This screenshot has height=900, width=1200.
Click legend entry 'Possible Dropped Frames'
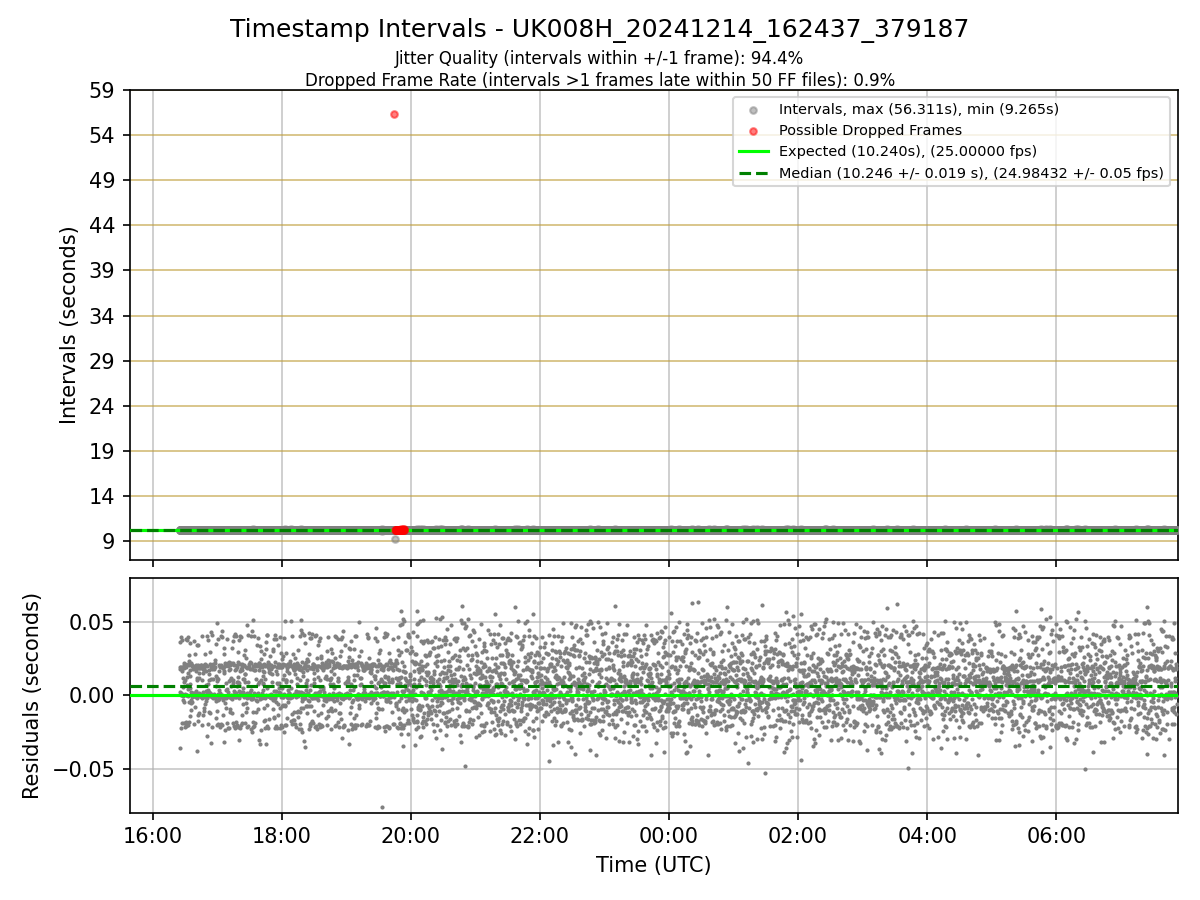(x=870, y=130)
